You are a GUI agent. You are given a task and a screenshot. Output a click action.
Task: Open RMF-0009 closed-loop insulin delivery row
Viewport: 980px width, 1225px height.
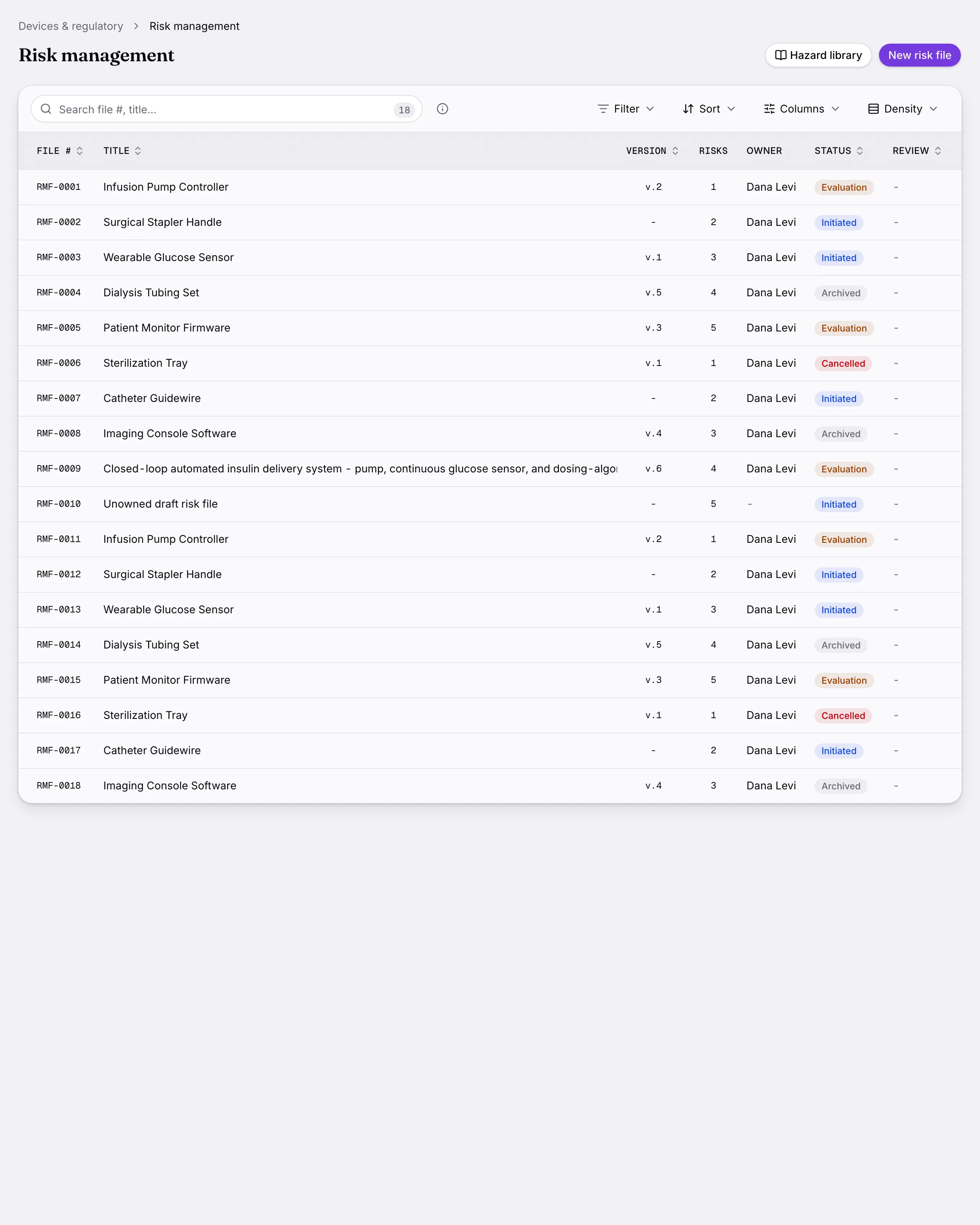[490, 469]
